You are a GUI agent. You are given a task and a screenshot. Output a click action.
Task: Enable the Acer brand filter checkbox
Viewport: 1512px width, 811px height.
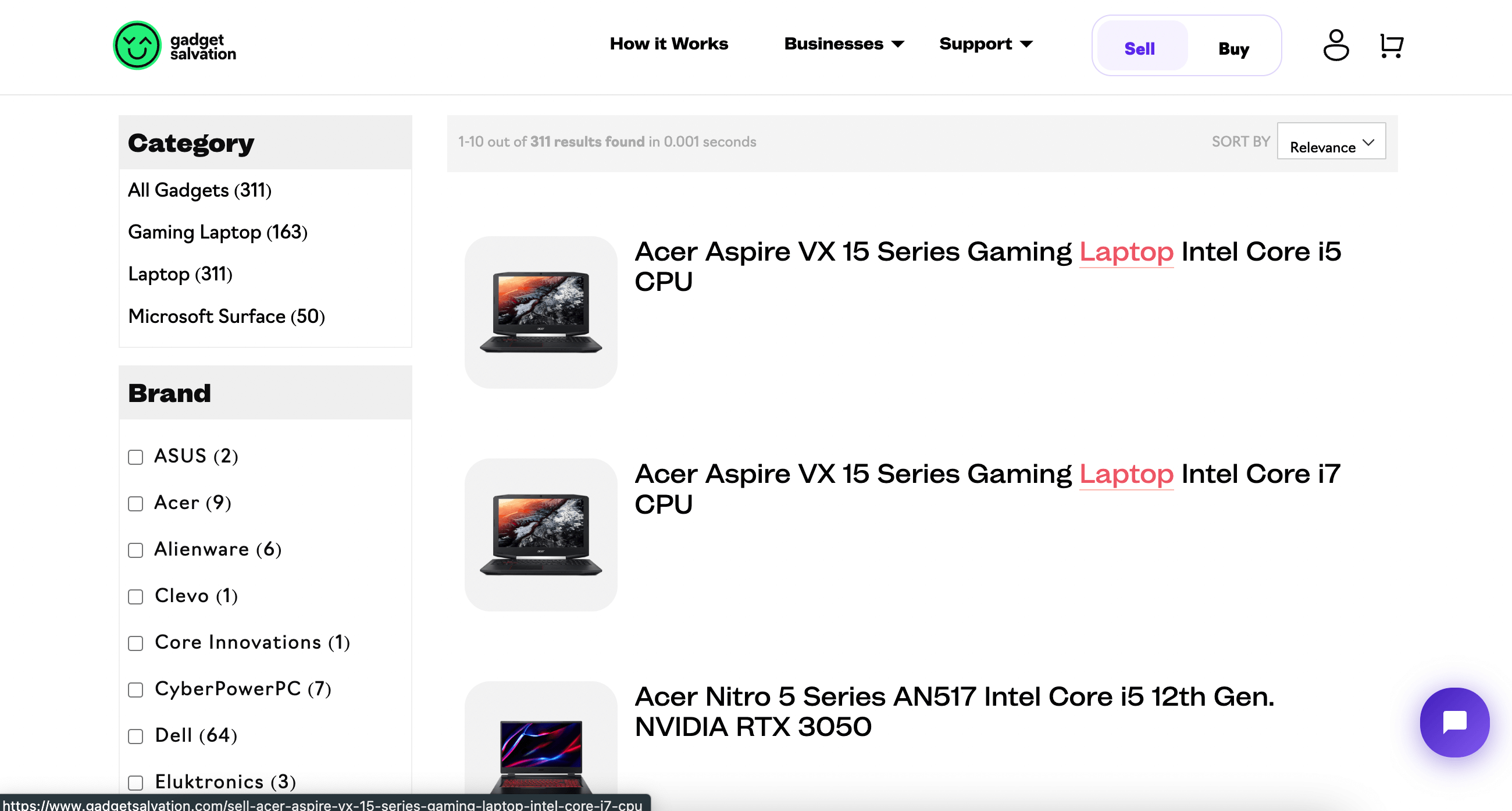coord(135,503)
